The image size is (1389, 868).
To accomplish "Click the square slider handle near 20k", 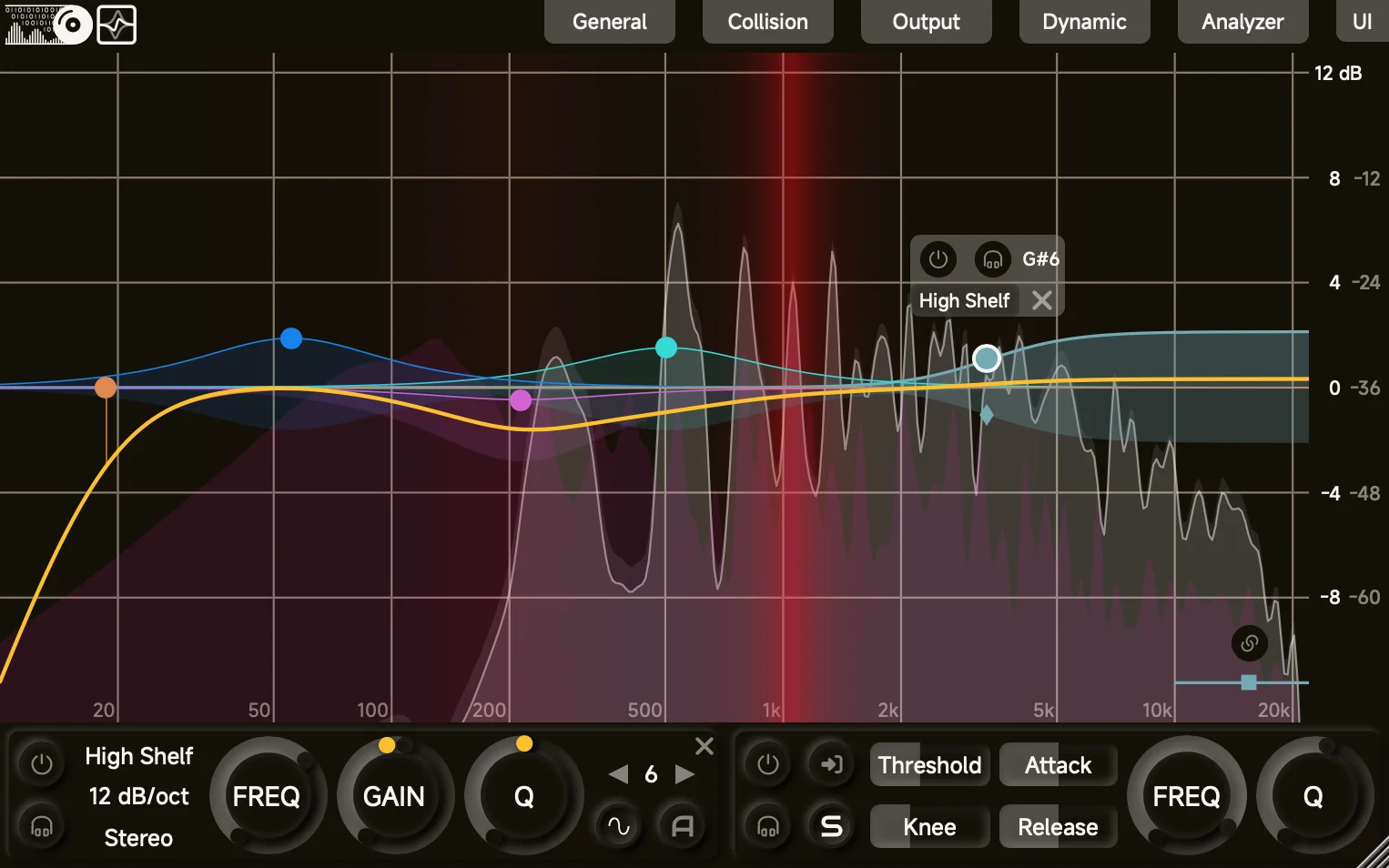I will 1249,682.
